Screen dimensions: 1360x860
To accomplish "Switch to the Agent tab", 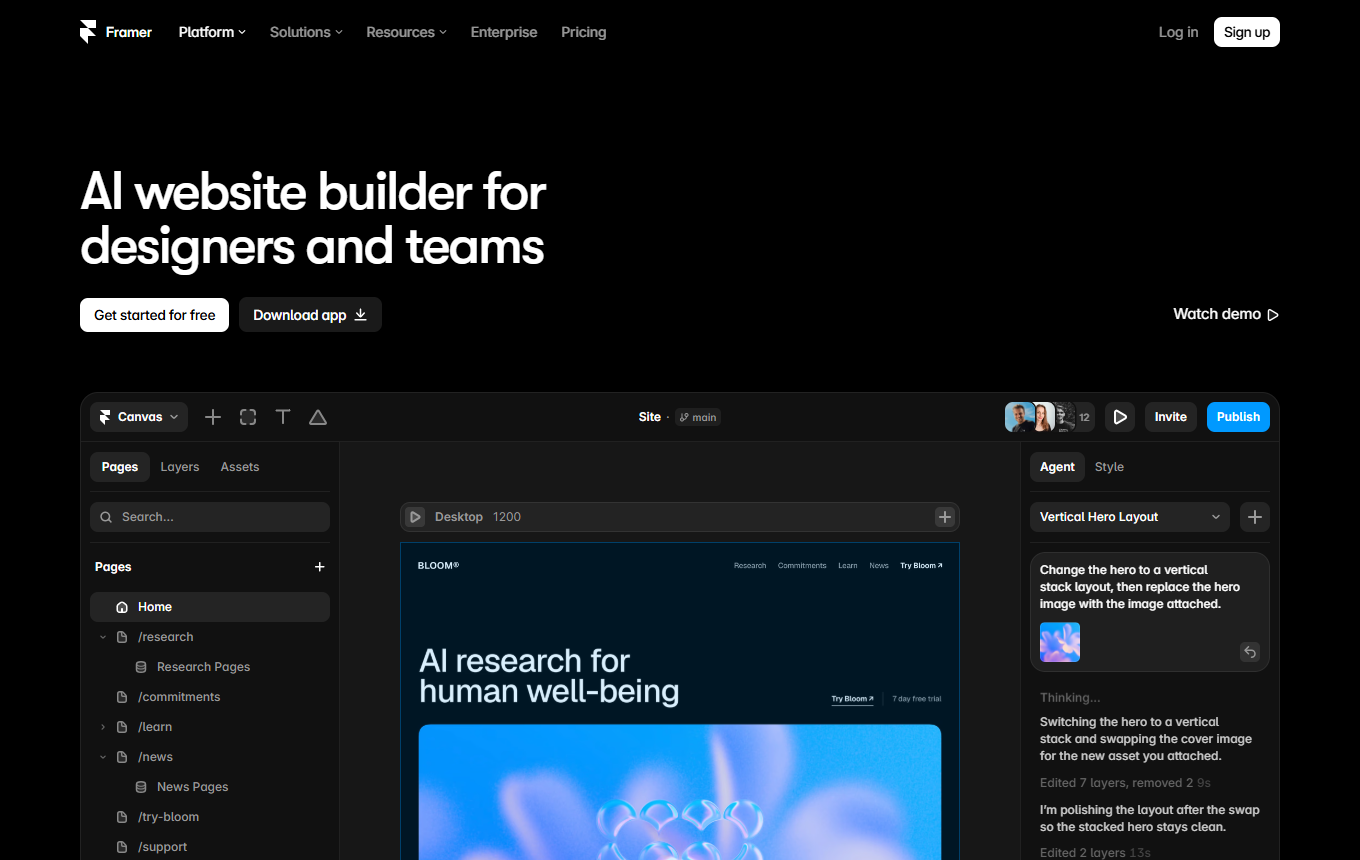I will pos(1057,467).
